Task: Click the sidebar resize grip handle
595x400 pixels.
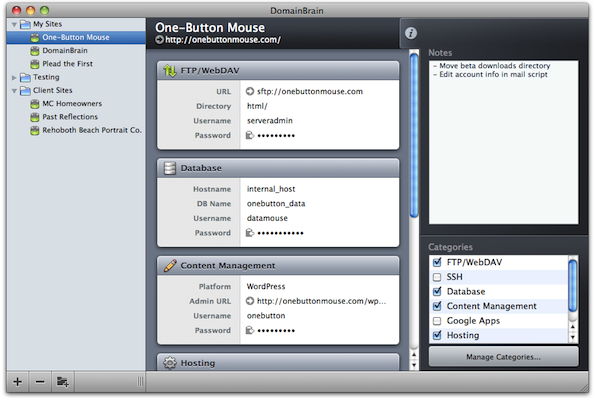Action: [140, 382]
